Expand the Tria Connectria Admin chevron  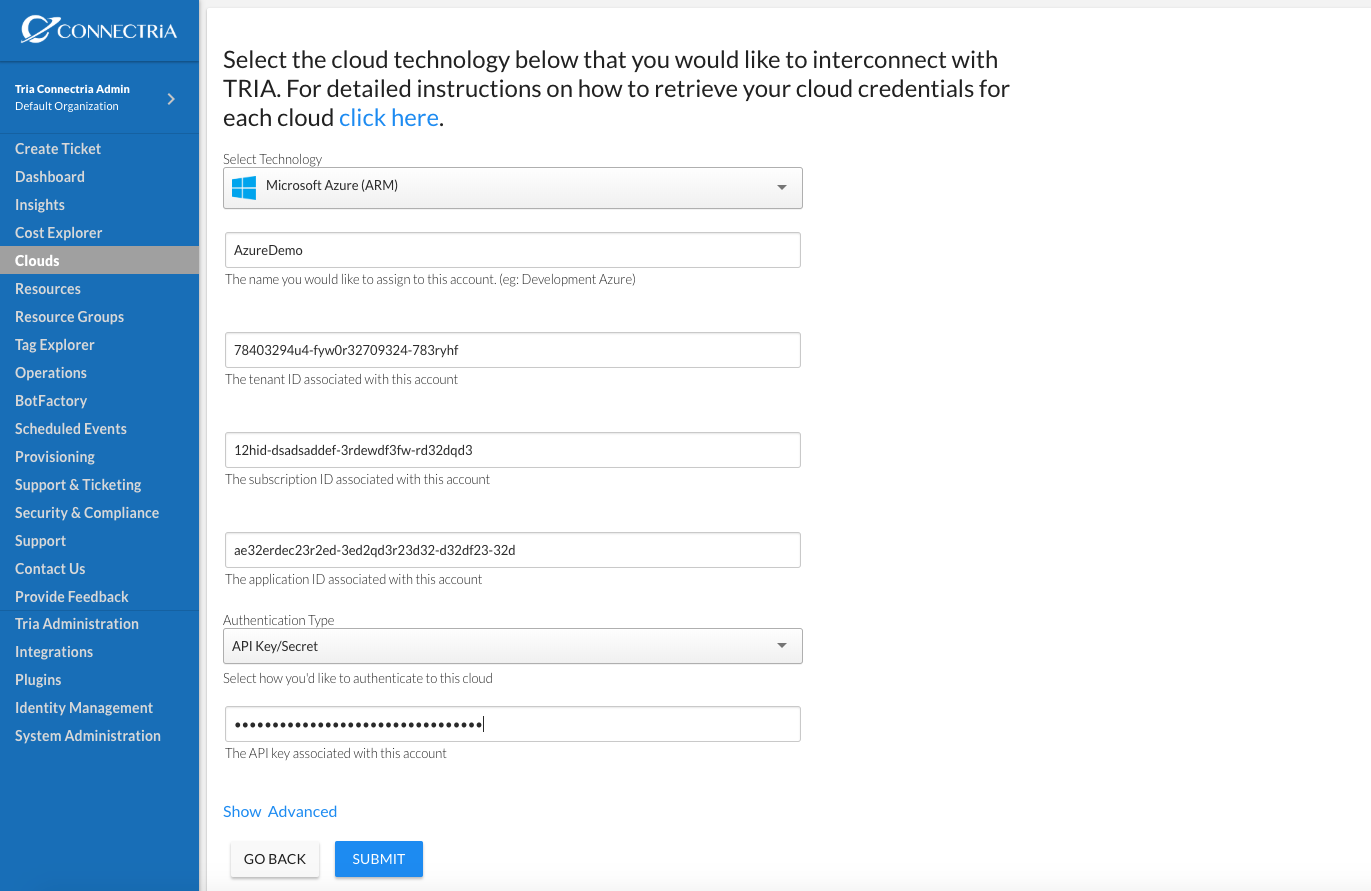click(x=171, y=98)
